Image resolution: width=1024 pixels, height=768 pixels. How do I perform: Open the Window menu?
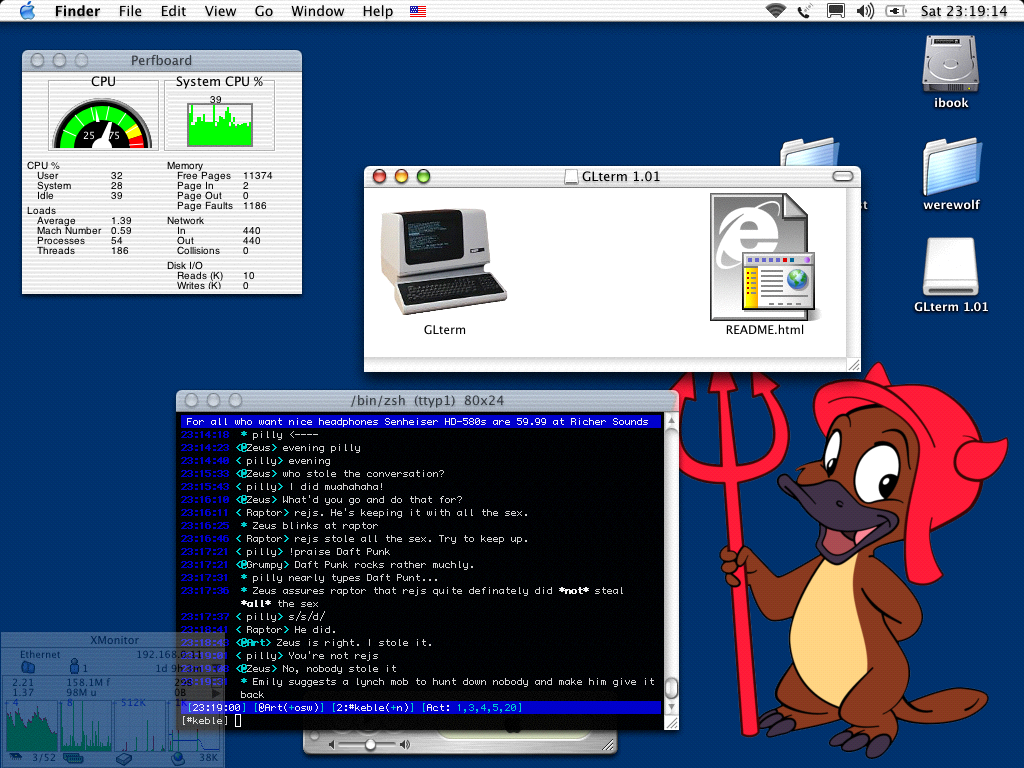317,11
